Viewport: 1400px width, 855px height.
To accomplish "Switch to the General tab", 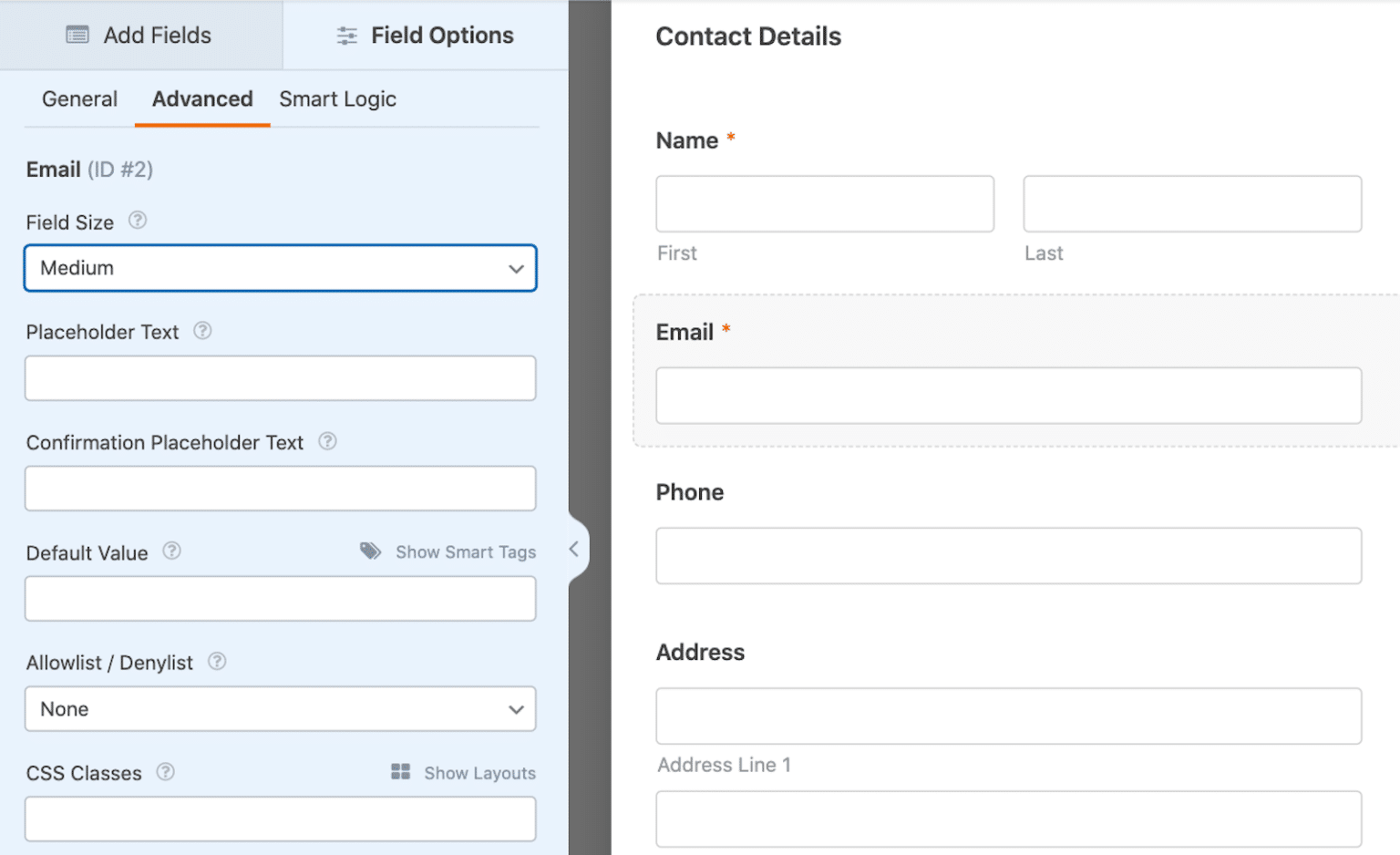I will [x=79, y=98].
